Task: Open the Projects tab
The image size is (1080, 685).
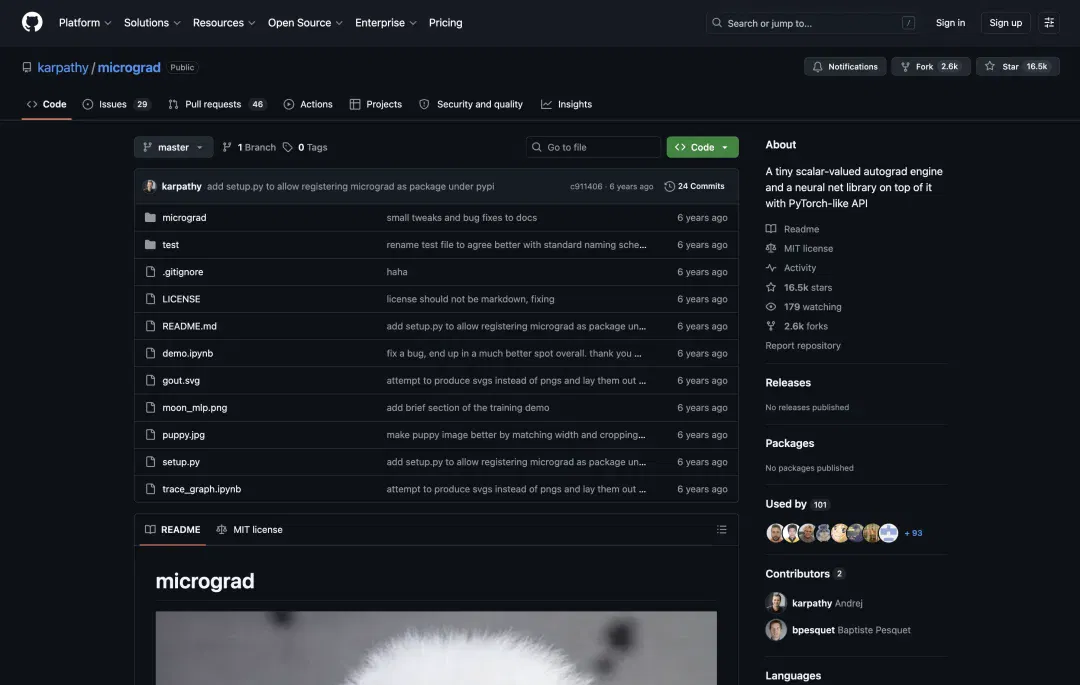Action: coord(375,104)
